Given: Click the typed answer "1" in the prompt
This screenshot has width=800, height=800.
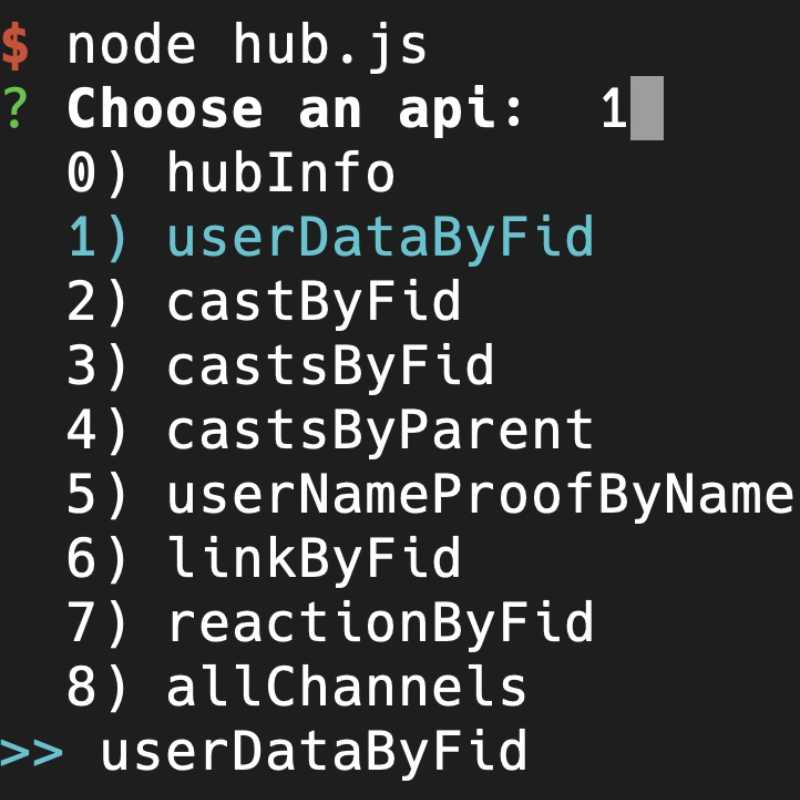Looking at the screenshot, I should pos(613,110).
